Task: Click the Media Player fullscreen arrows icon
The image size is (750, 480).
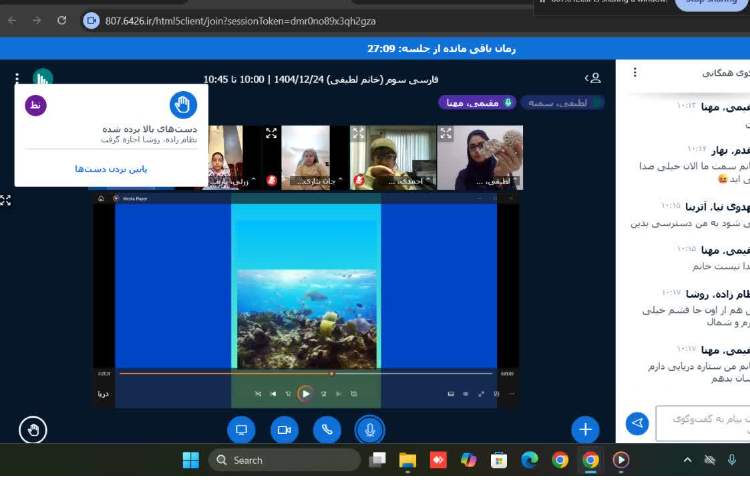Action: [481, 394]
